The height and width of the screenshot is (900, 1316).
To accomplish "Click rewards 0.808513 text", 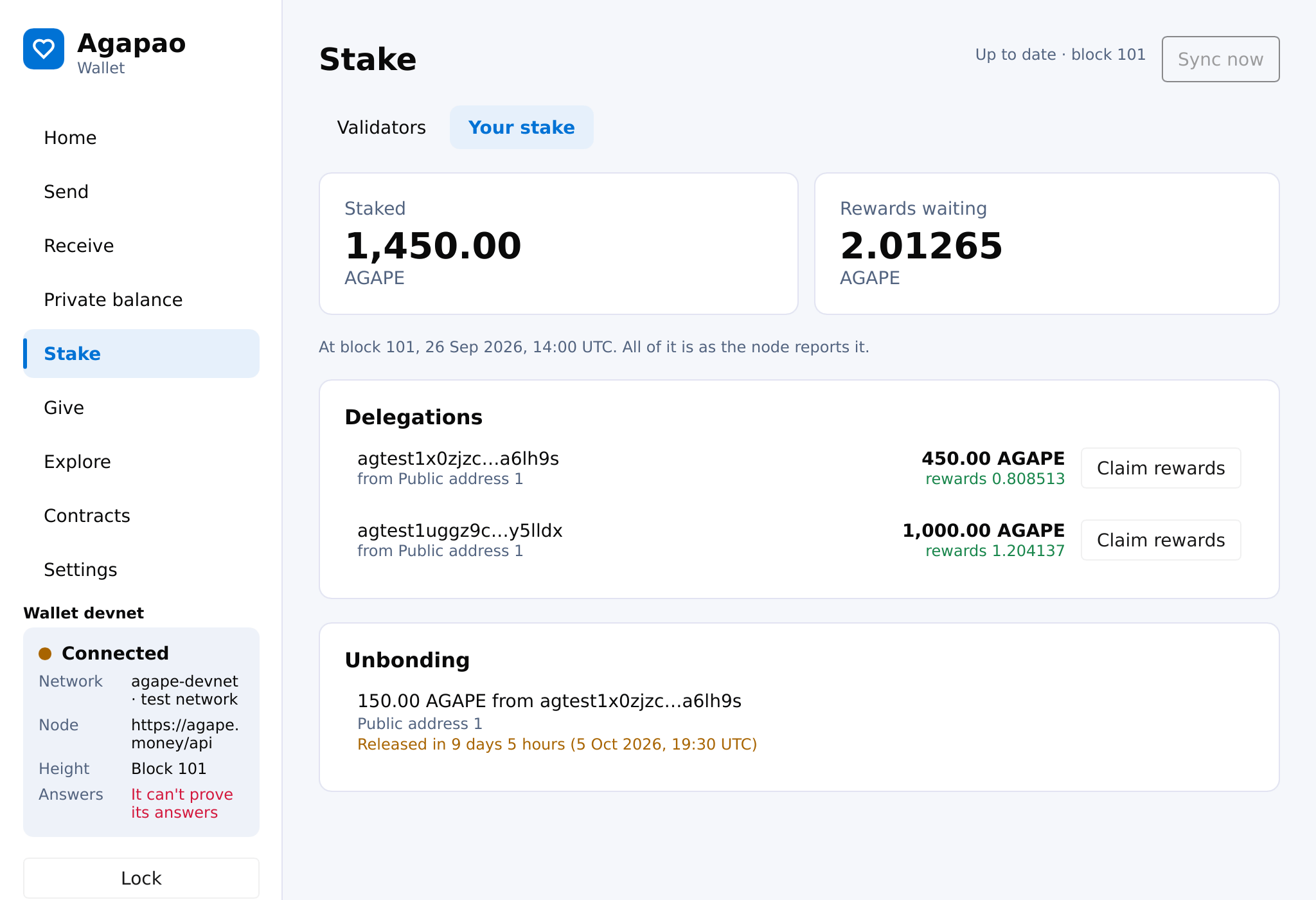I will pyautogui.click(x=995, y=479).
